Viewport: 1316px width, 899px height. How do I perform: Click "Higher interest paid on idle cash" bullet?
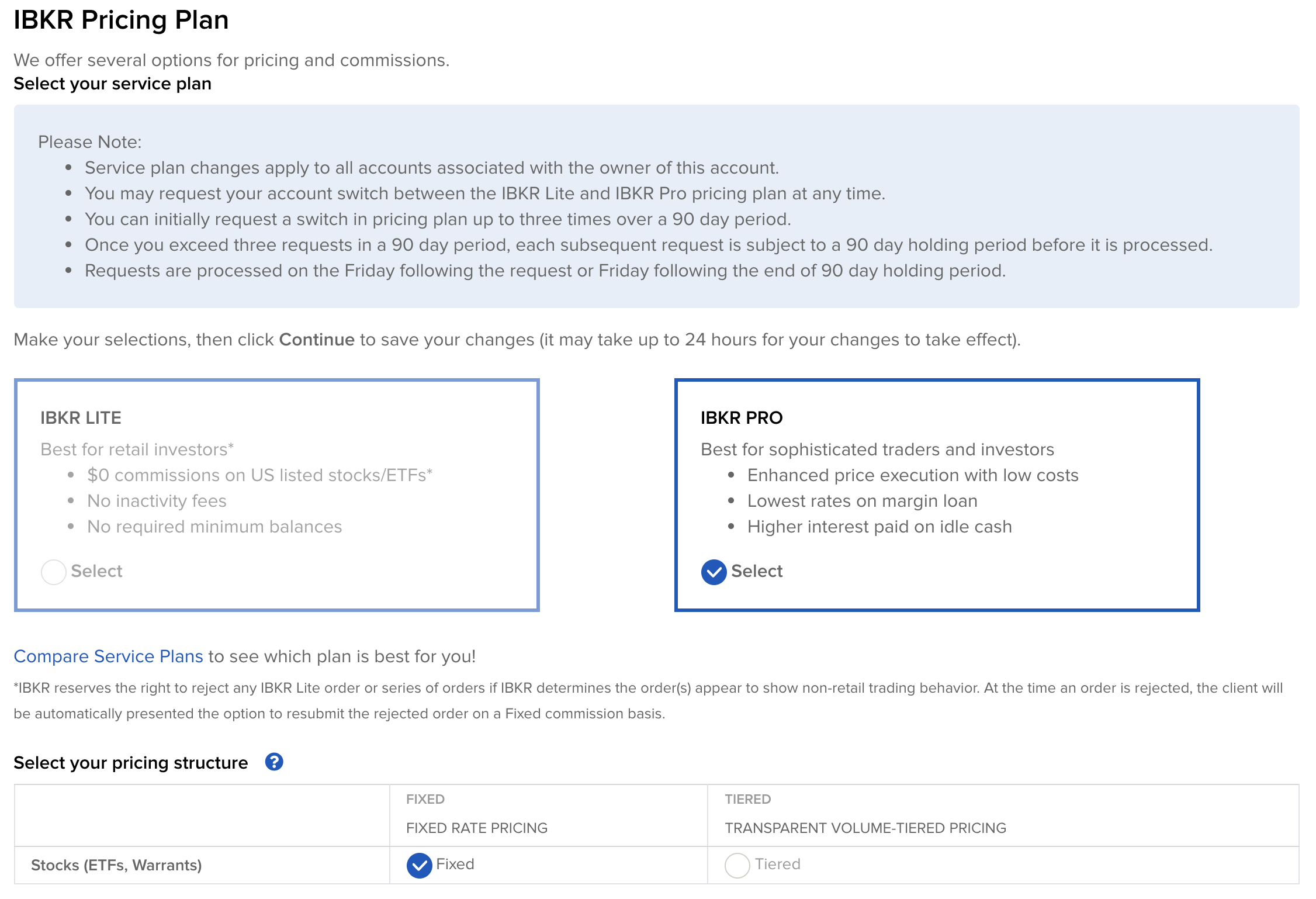pos(879,527)
